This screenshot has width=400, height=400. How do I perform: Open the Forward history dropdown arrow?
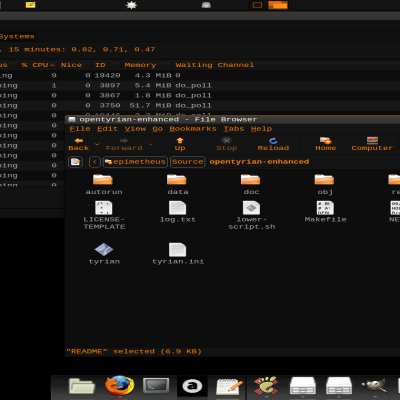(x=150, y=144)
